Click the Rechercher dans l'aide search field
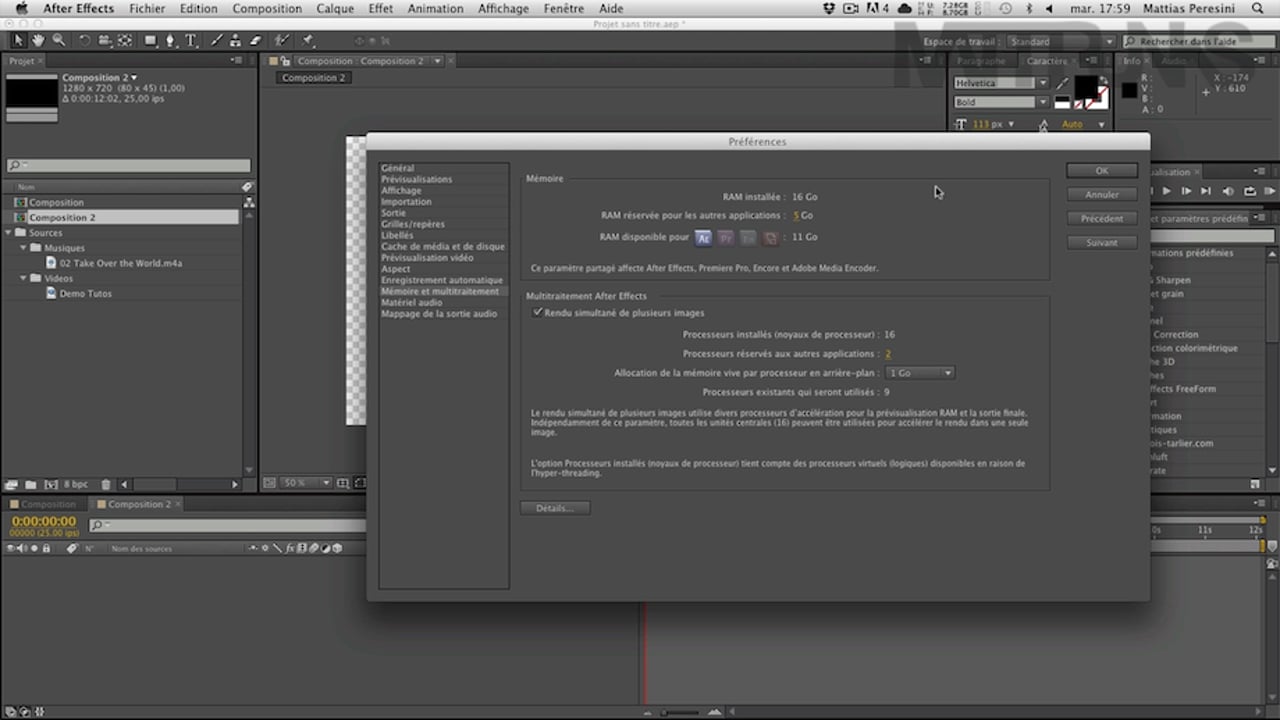 (1196, 42)
